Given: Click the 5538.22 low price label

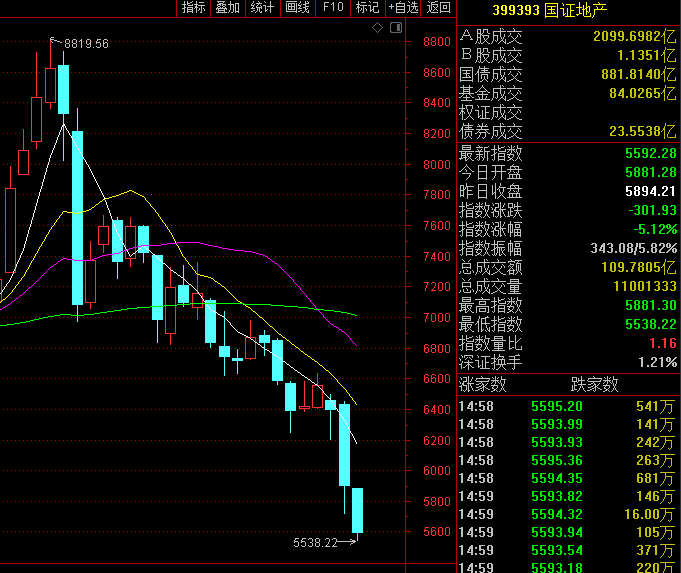Looking at the screenshot, I should [x=315, y=543].
